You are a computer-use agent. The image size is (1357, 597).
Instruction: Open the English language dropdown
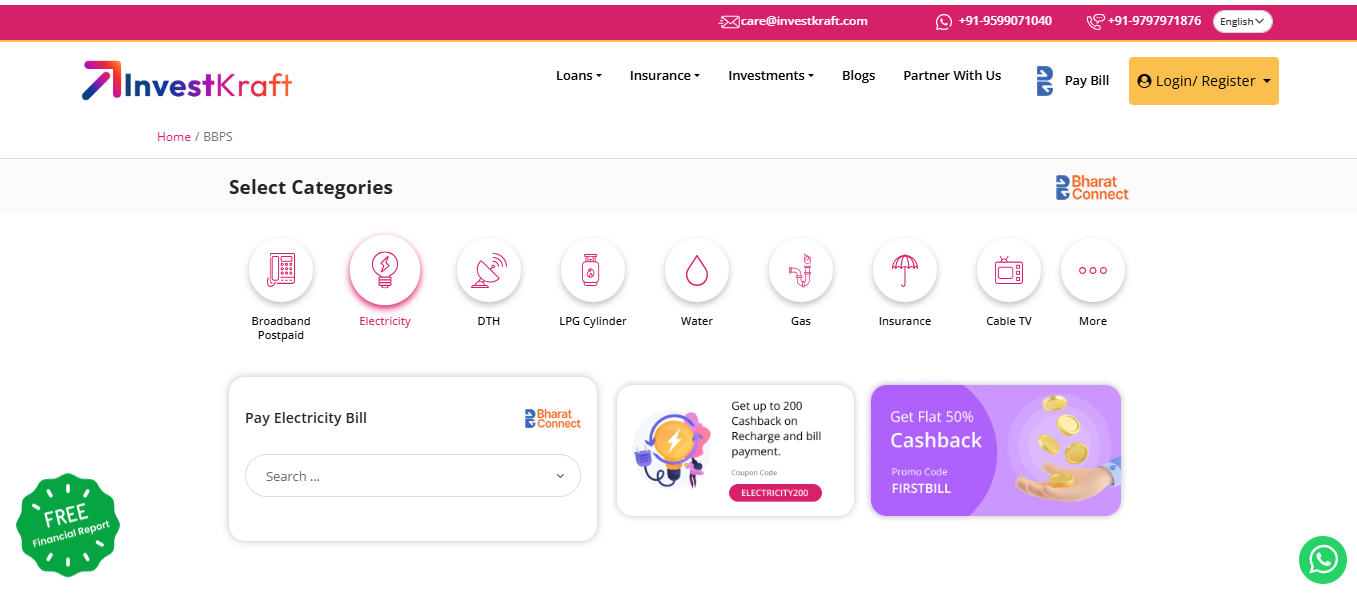click(x=1243, y=21)
